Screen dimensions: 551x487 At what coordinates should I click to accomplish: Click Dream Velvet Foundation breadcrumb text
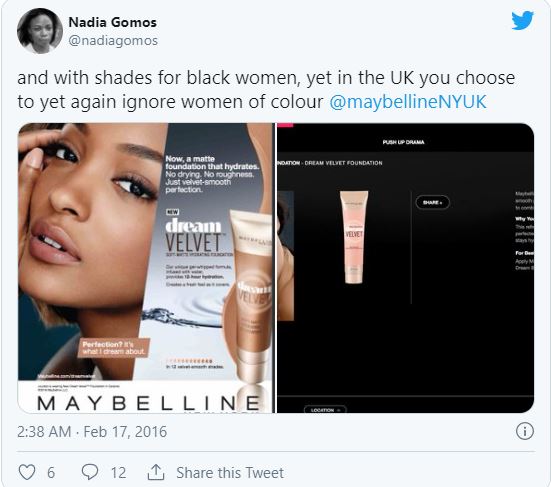pyautogui.click(x=343, y=163)
